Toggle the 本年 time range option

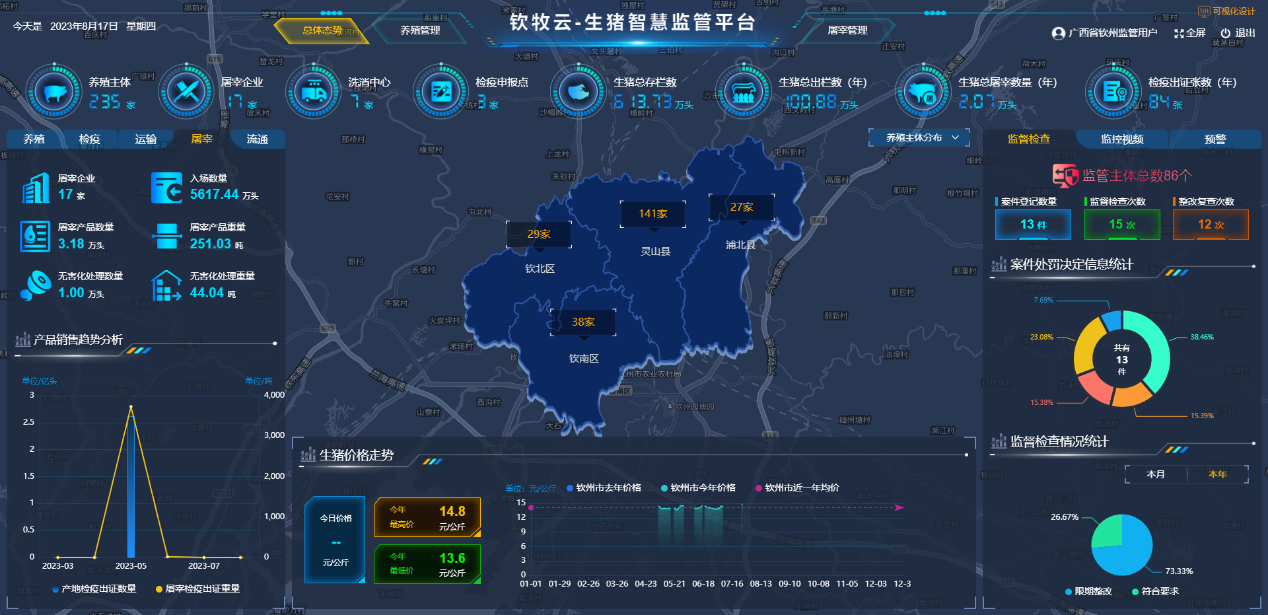(1217, 474)
